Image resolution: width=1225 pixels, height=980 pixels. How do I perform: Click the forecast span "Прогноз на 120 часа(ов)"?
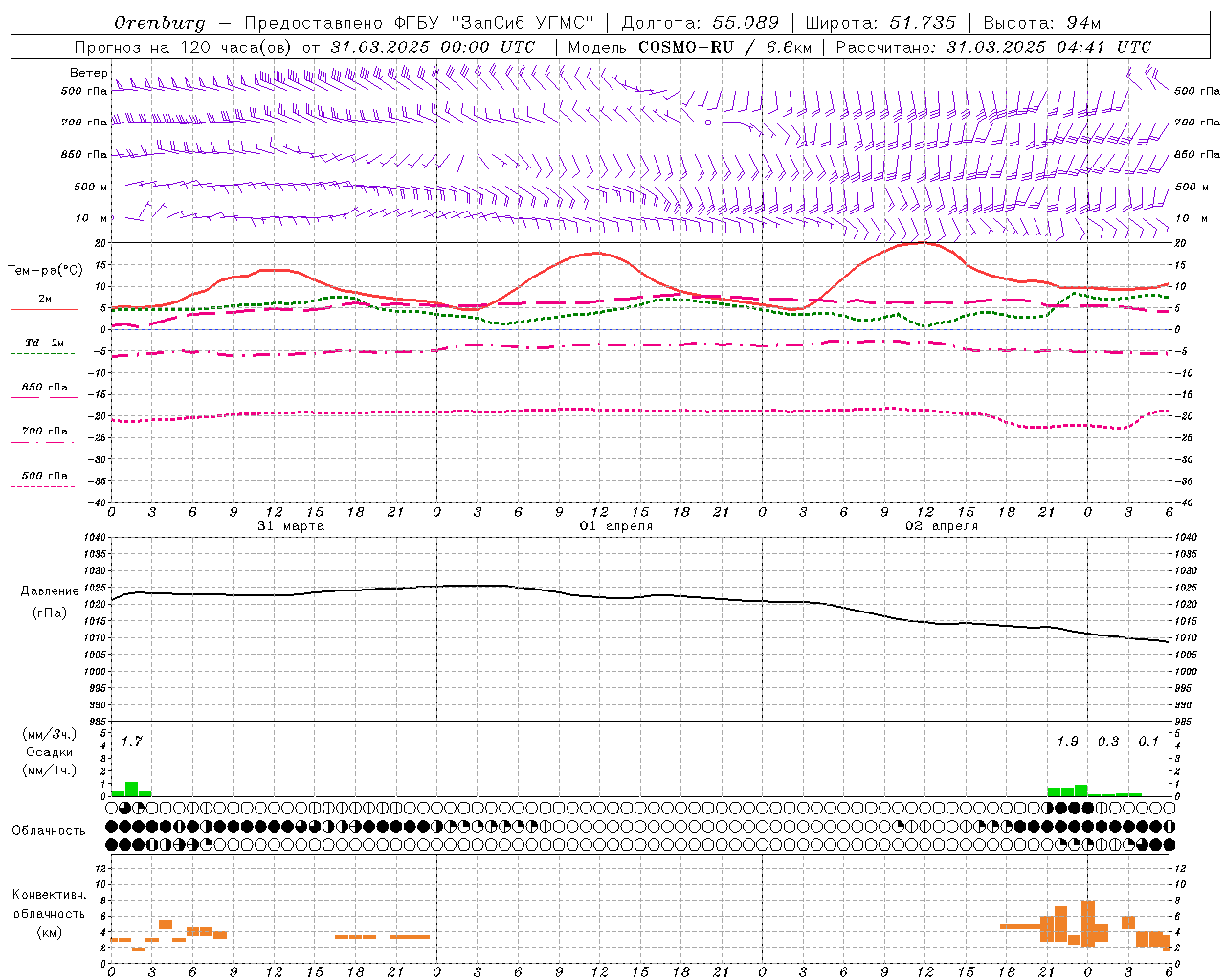184,47
